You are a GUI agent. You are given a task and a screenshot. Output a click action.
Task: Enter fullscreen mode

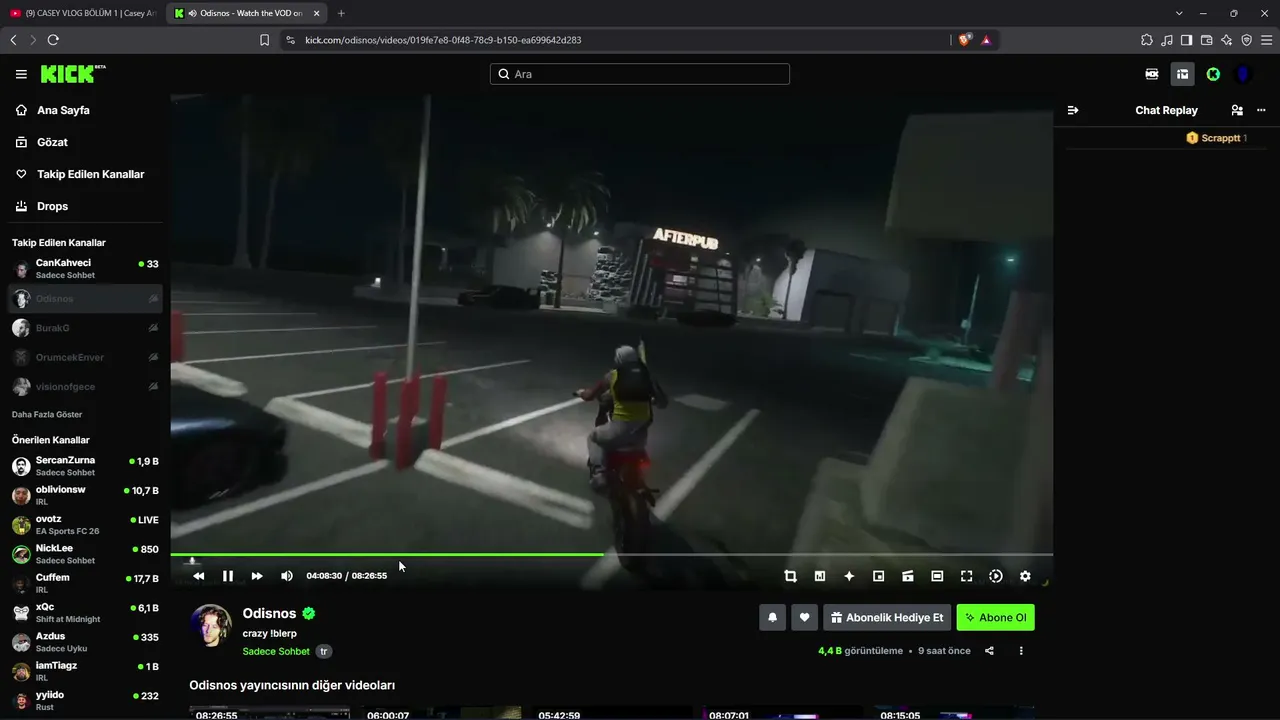[x=967, y=576]
